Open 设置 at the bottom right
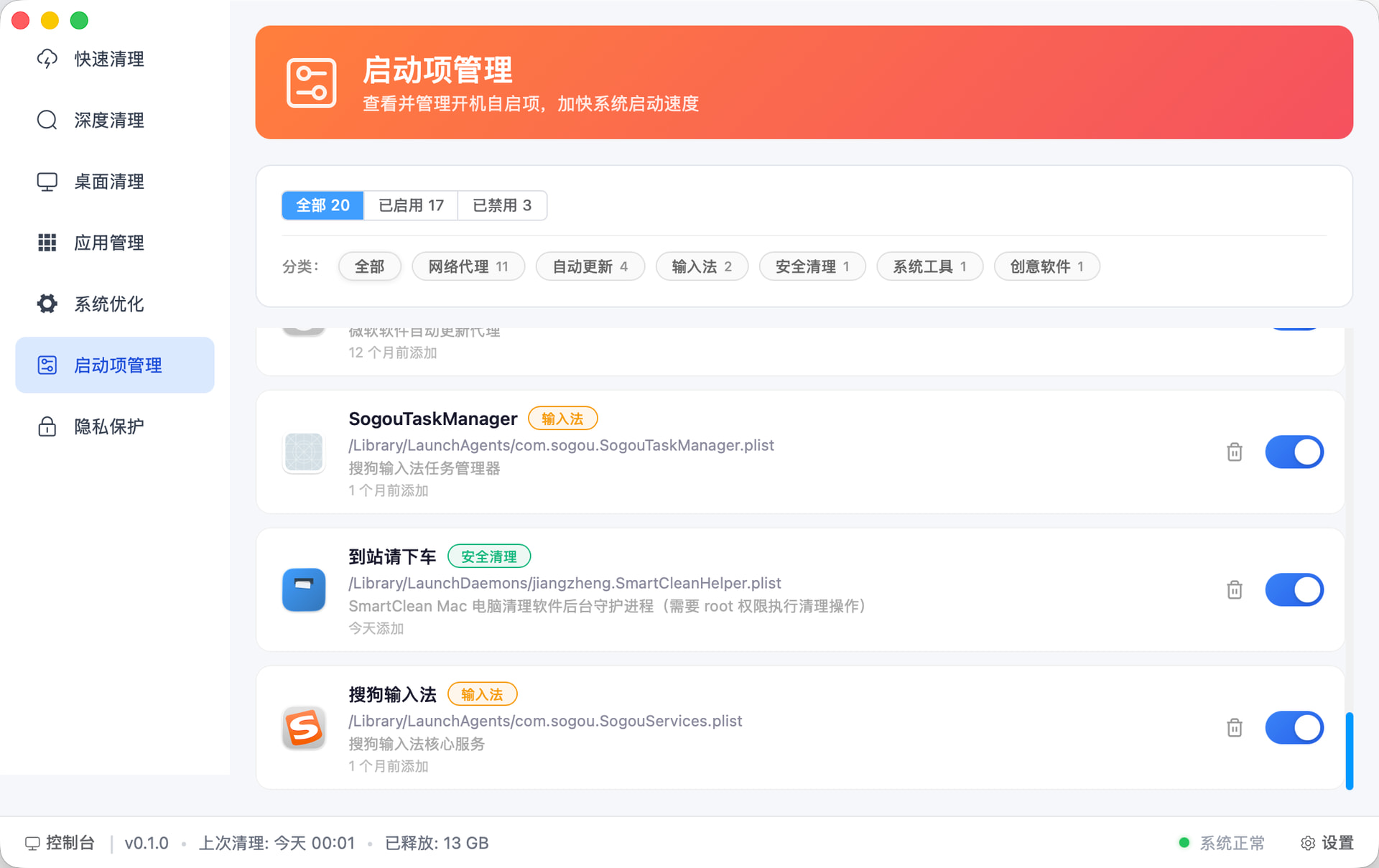1379x868 pixels. 1327,843
